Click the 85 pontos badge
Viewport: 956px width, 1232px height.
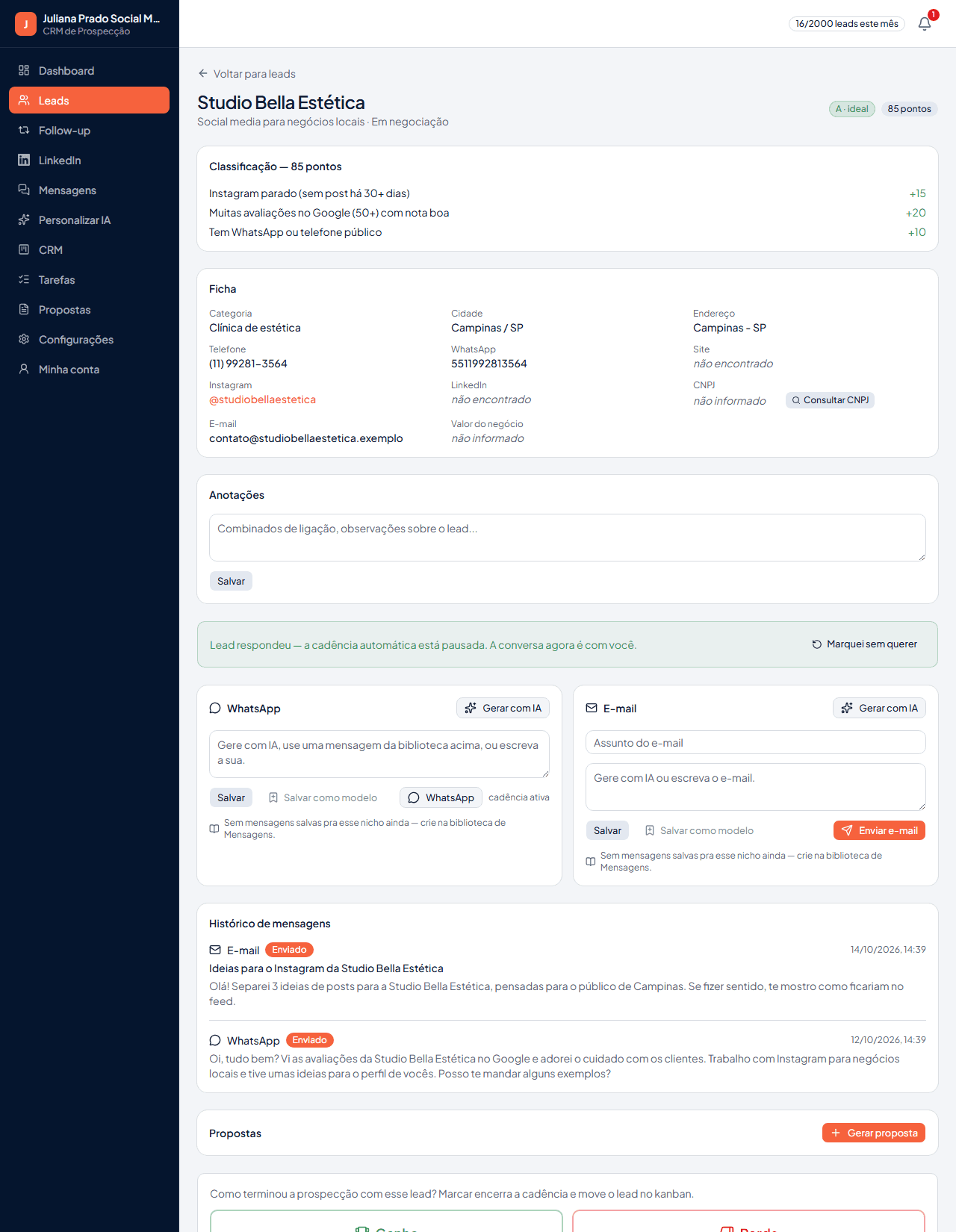pyautogui.click(x=909, y=109)
